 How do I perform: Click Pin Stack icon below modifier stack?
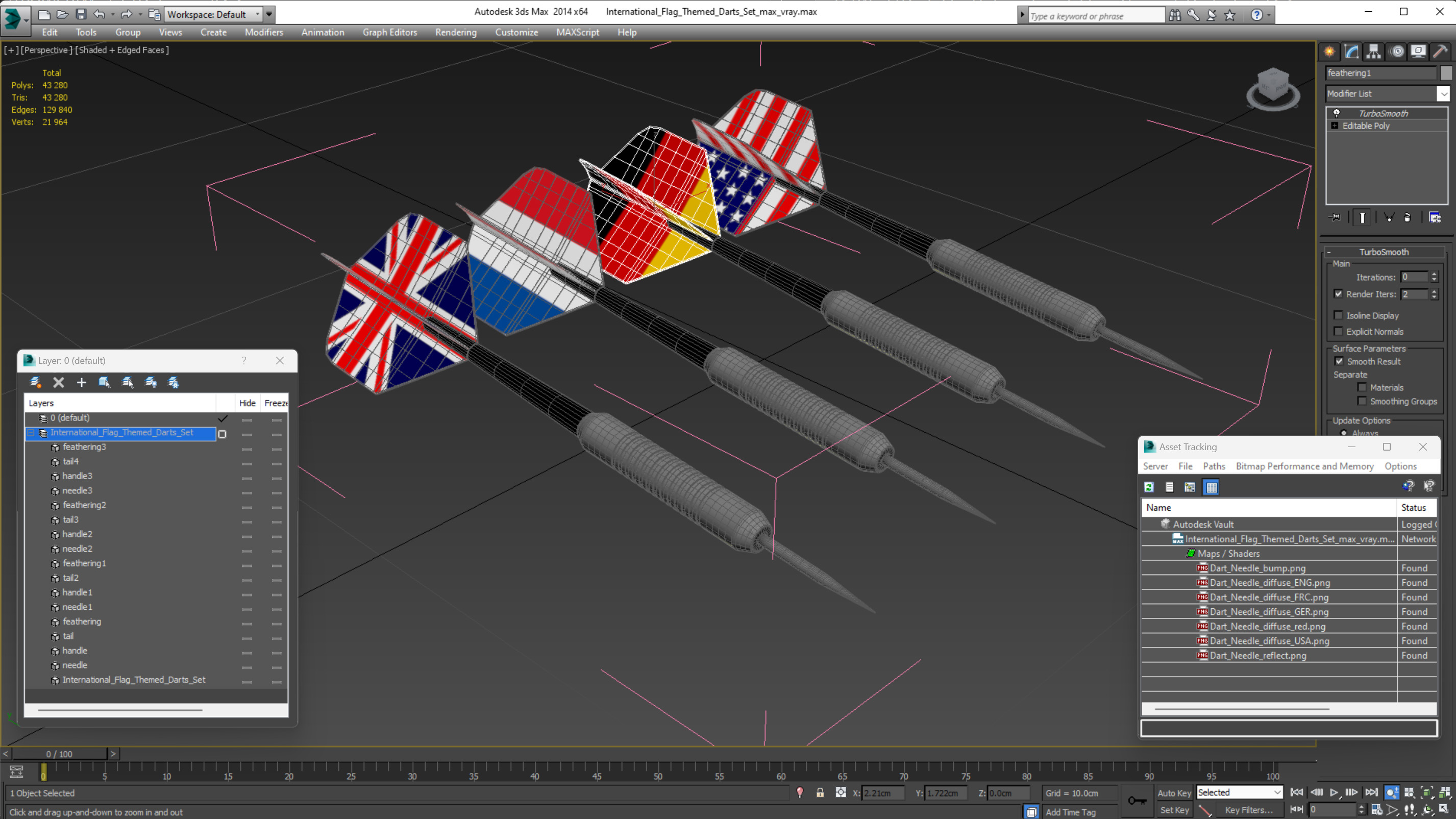click(1335, 217)
